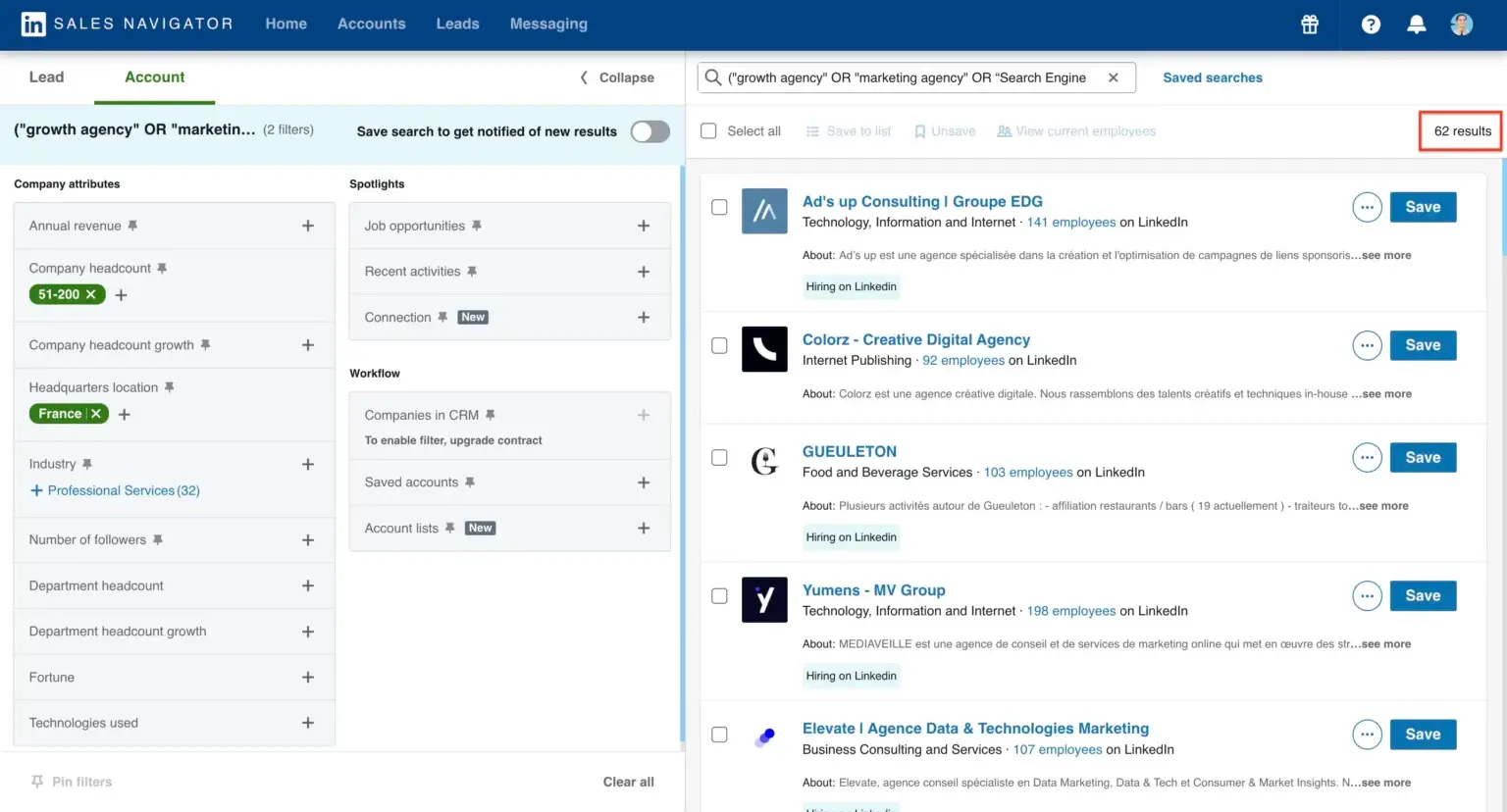This screenshot has height=812, width=1507.
Task: Open the gift icon in the top bar
Action: click(1309, 24)
